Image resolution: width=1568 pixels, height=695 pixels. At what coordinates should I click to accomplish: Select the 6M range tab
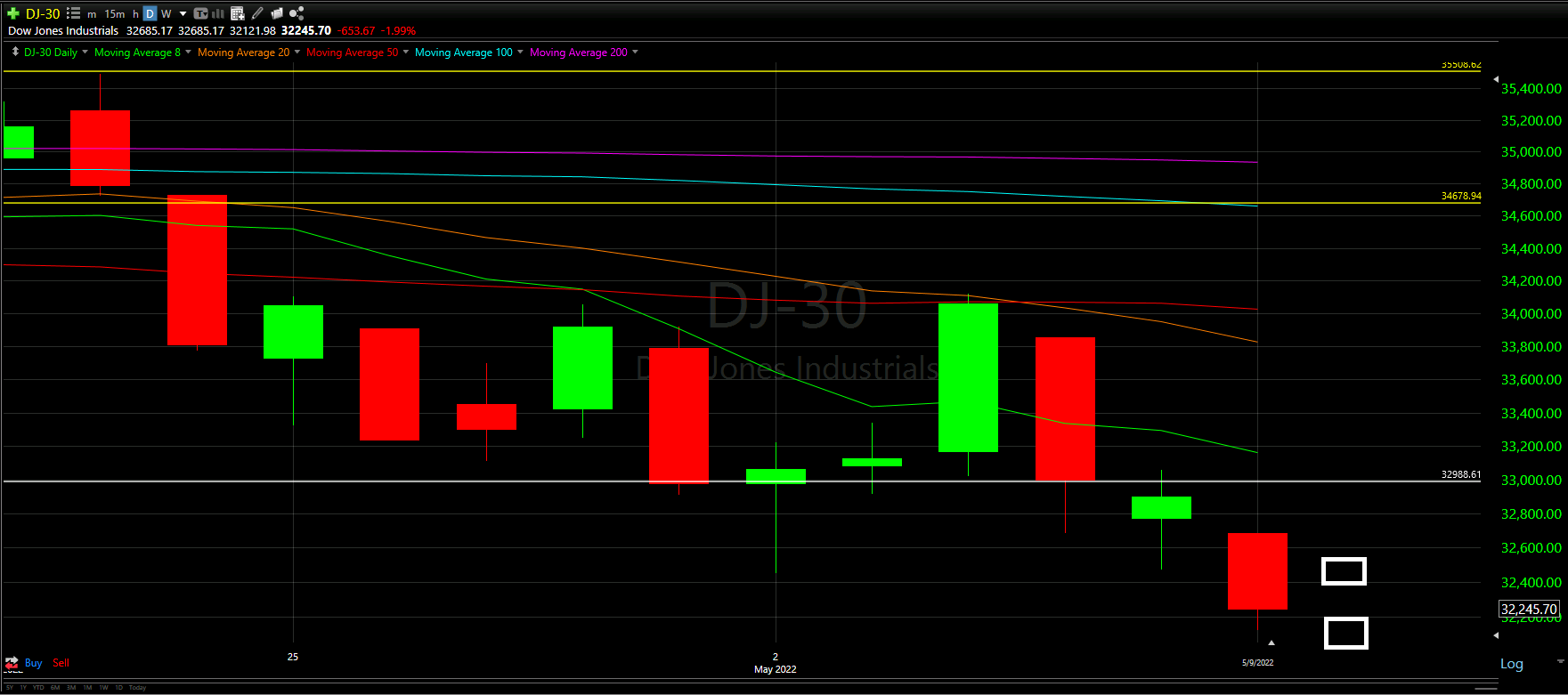pos(55,688)
